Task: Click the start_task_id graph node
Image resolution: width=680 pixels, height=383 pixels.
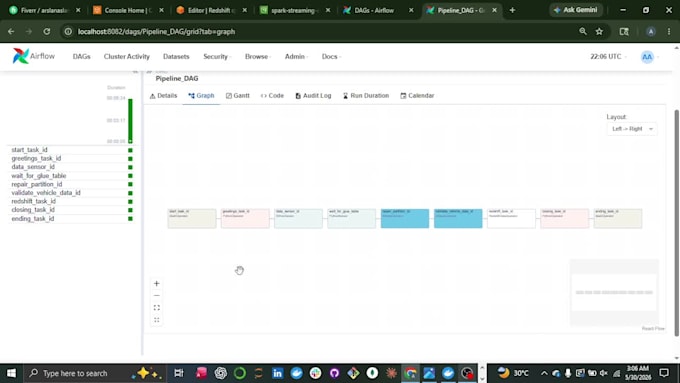Action: pyautogui.click(x=192, y=218)
